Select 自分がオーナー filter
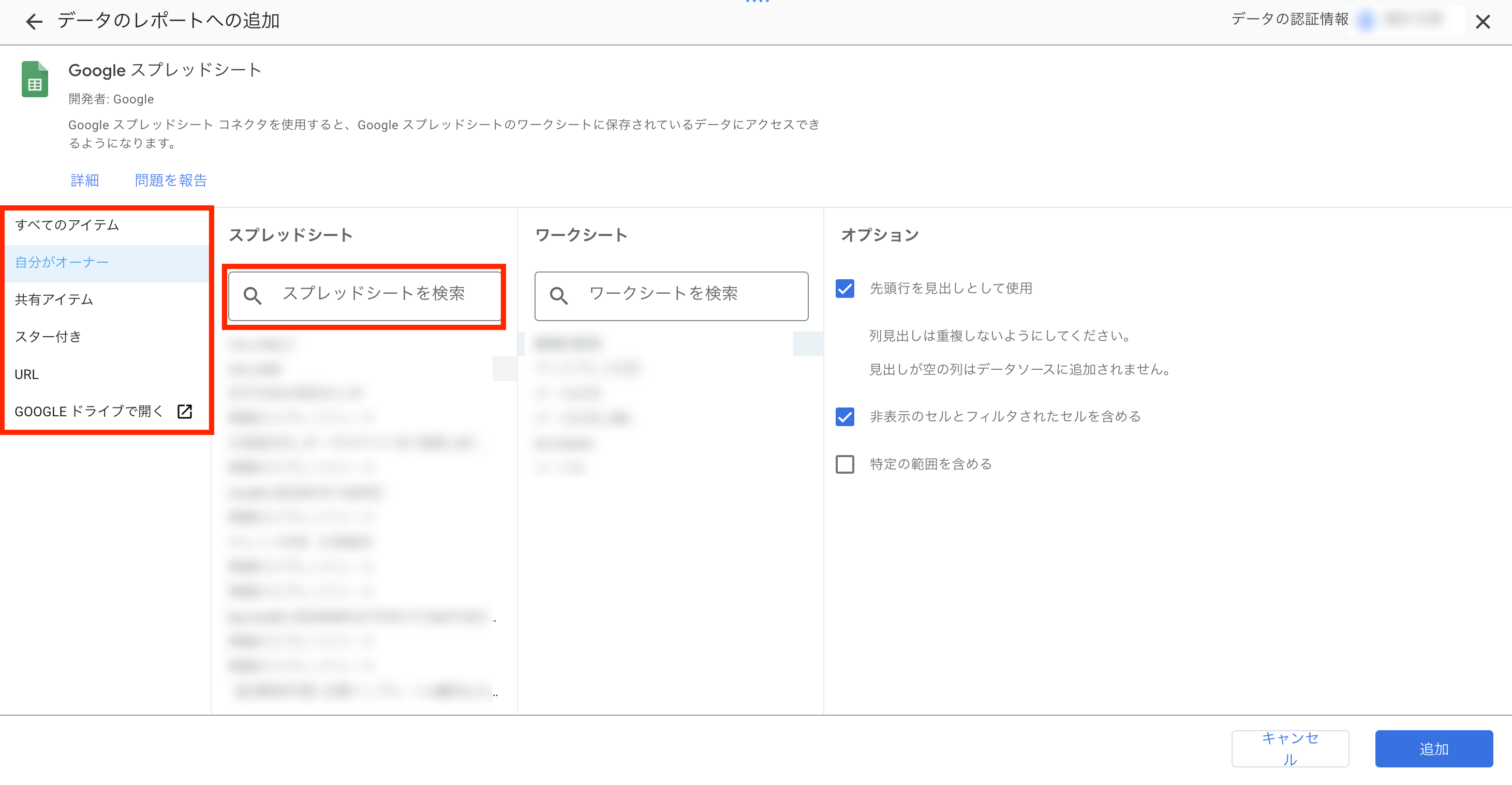The height and width of the screenshot is (785, 1512). pyautogui.click(x=107, y=263)
